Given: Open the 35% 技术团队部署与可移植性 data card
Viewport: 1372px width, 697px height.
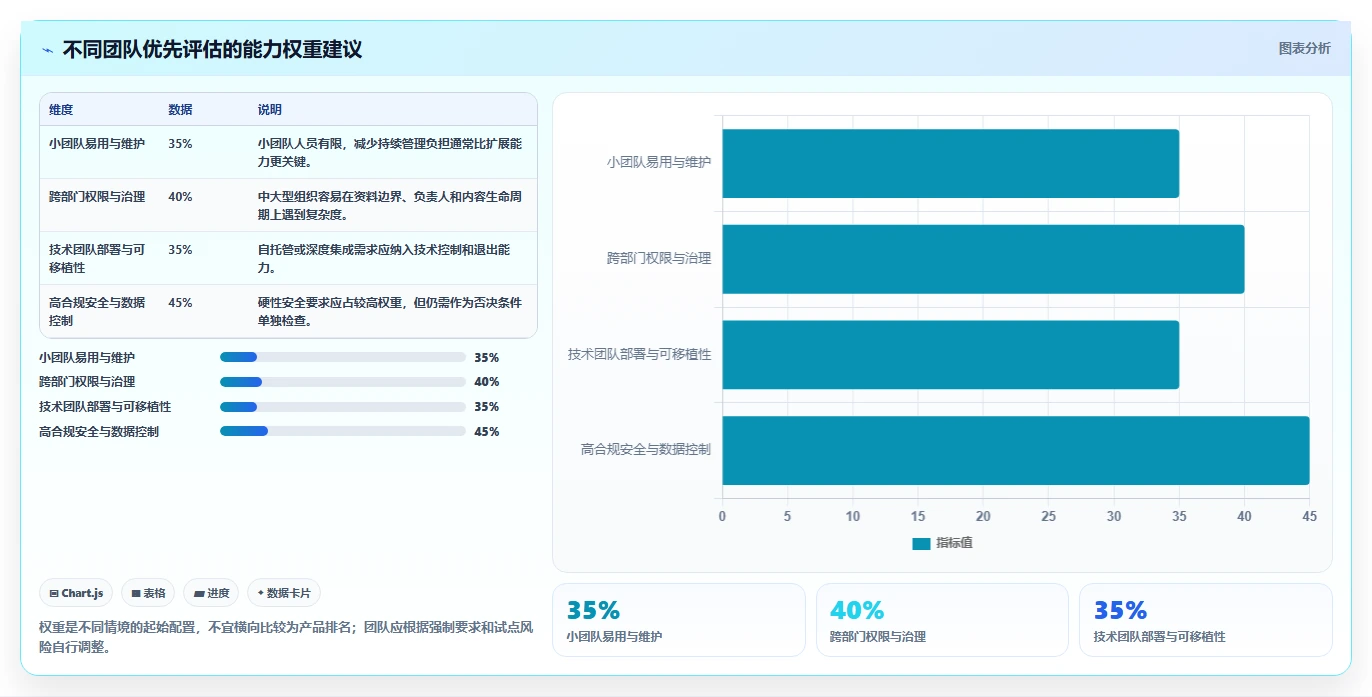Looking at the screenshot, I should [x=1206, y=620].
